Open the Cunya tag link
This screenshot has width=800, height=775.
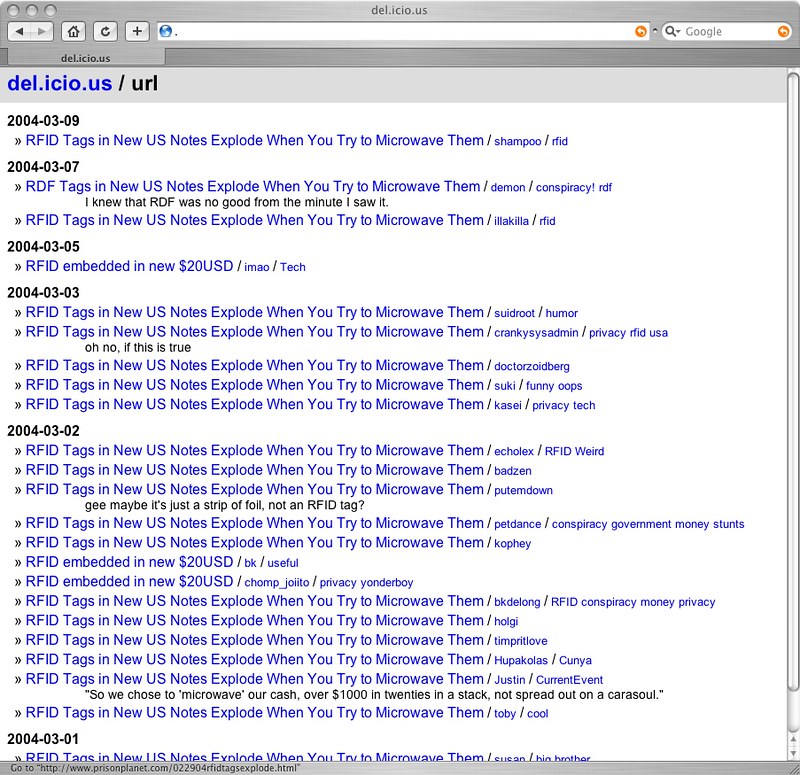pos(575,660)
